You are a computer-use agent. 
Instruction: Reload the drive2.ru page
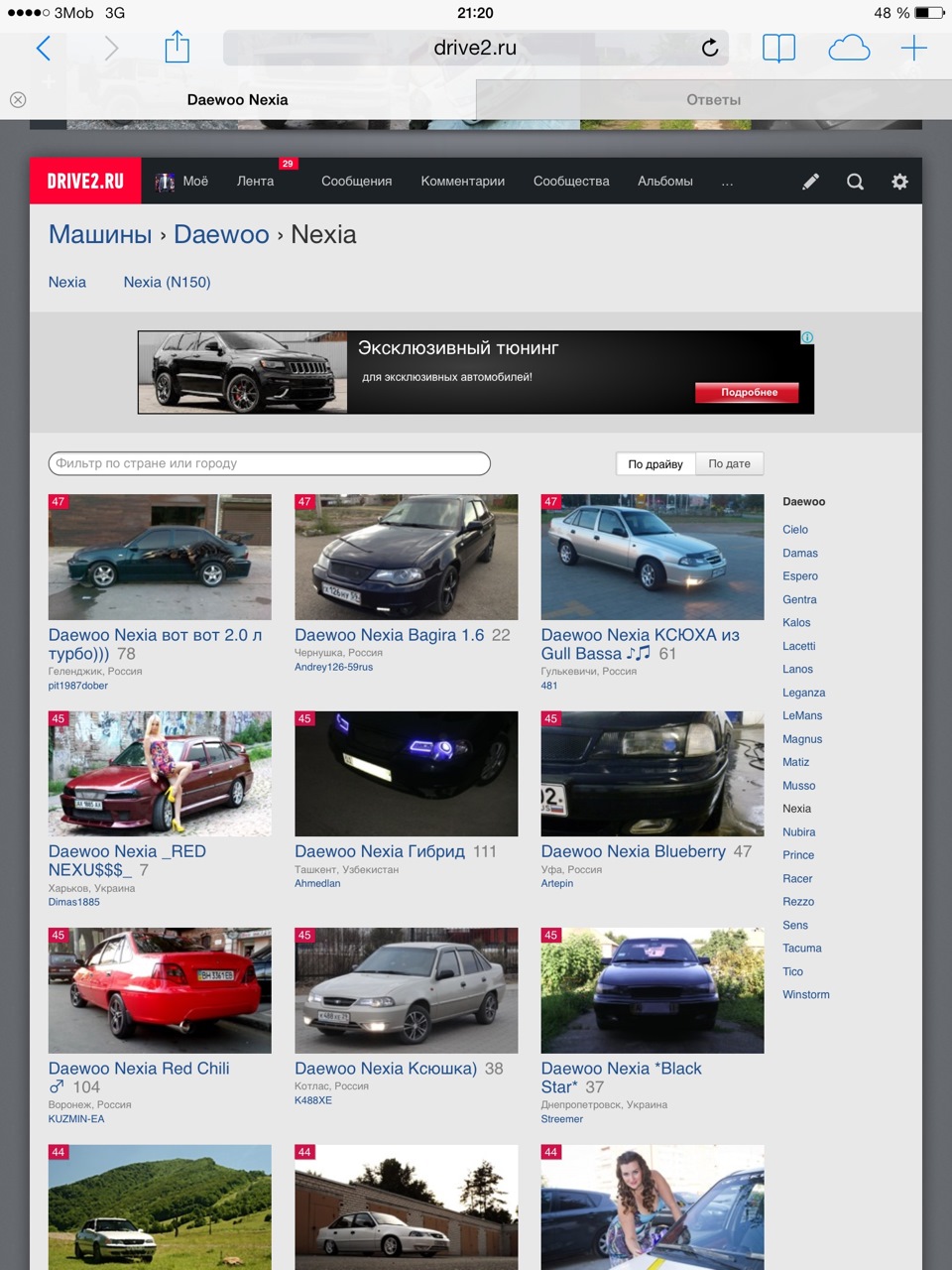pyautogui.click(x=709, y=48)
